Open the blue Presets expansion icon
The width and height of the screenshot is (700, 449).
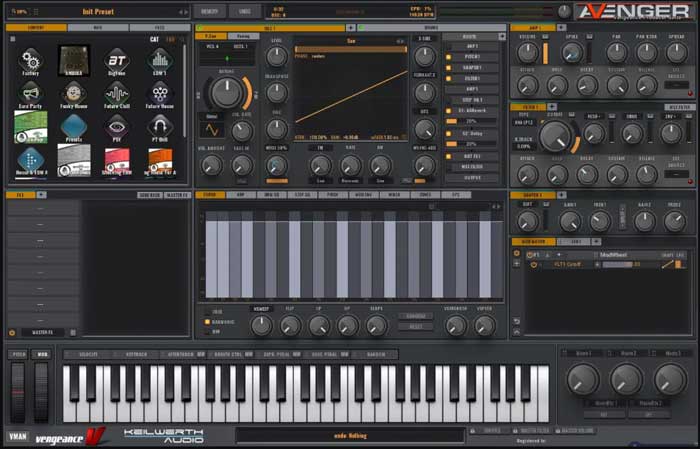coord(74,126)
